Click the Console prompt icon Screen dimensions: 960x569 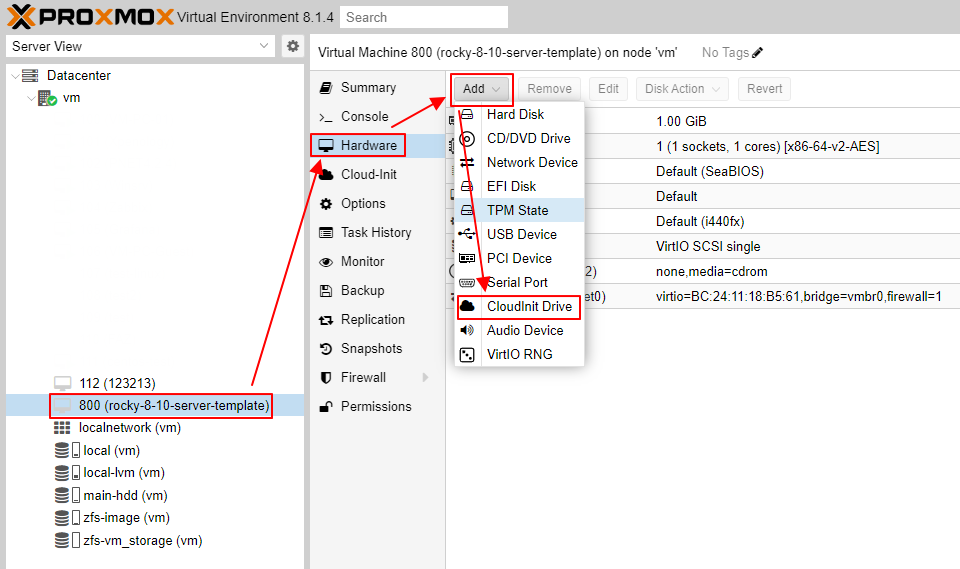(x=326, y=117)
